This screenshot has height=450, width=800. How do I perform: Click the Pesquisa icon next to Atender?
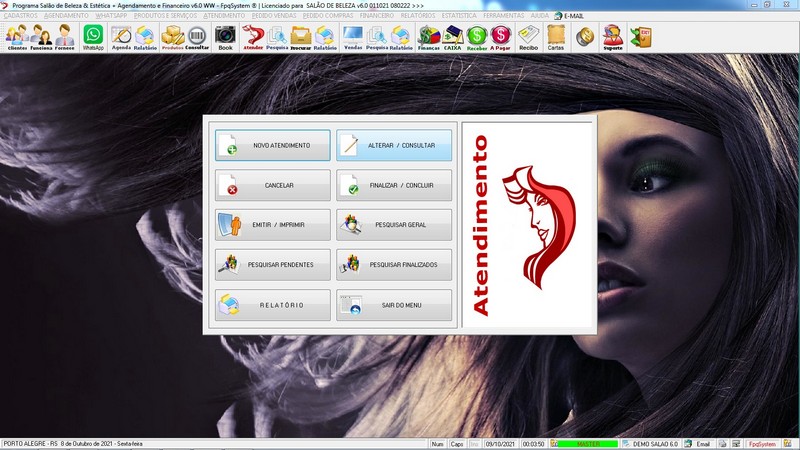tap(277, 37)
